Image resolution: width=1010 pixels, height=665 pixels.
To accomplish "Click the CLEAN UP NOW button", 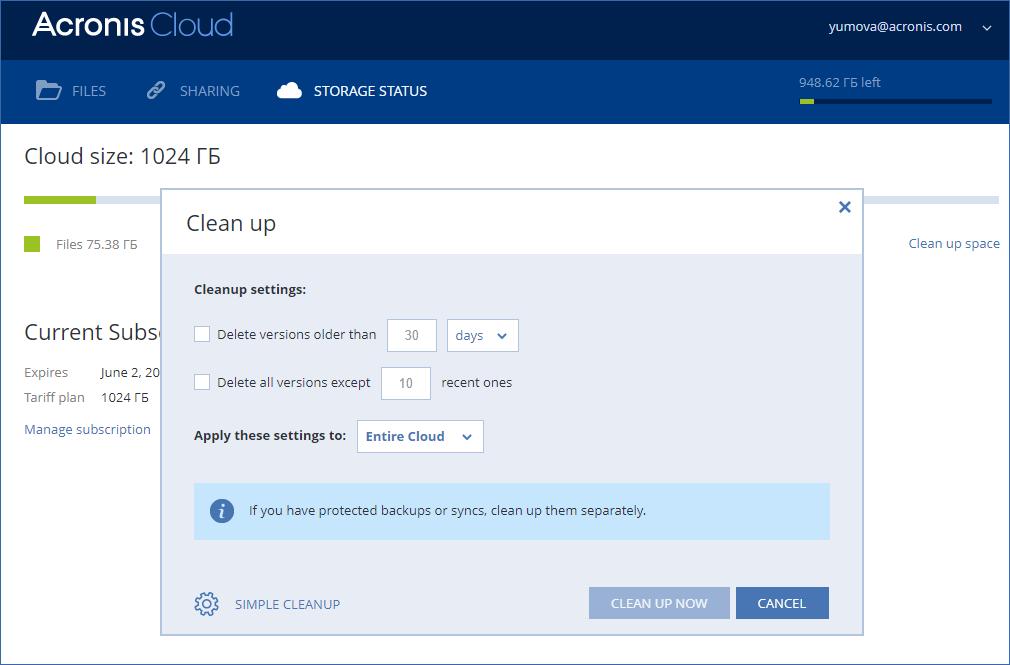I will 659,603.
